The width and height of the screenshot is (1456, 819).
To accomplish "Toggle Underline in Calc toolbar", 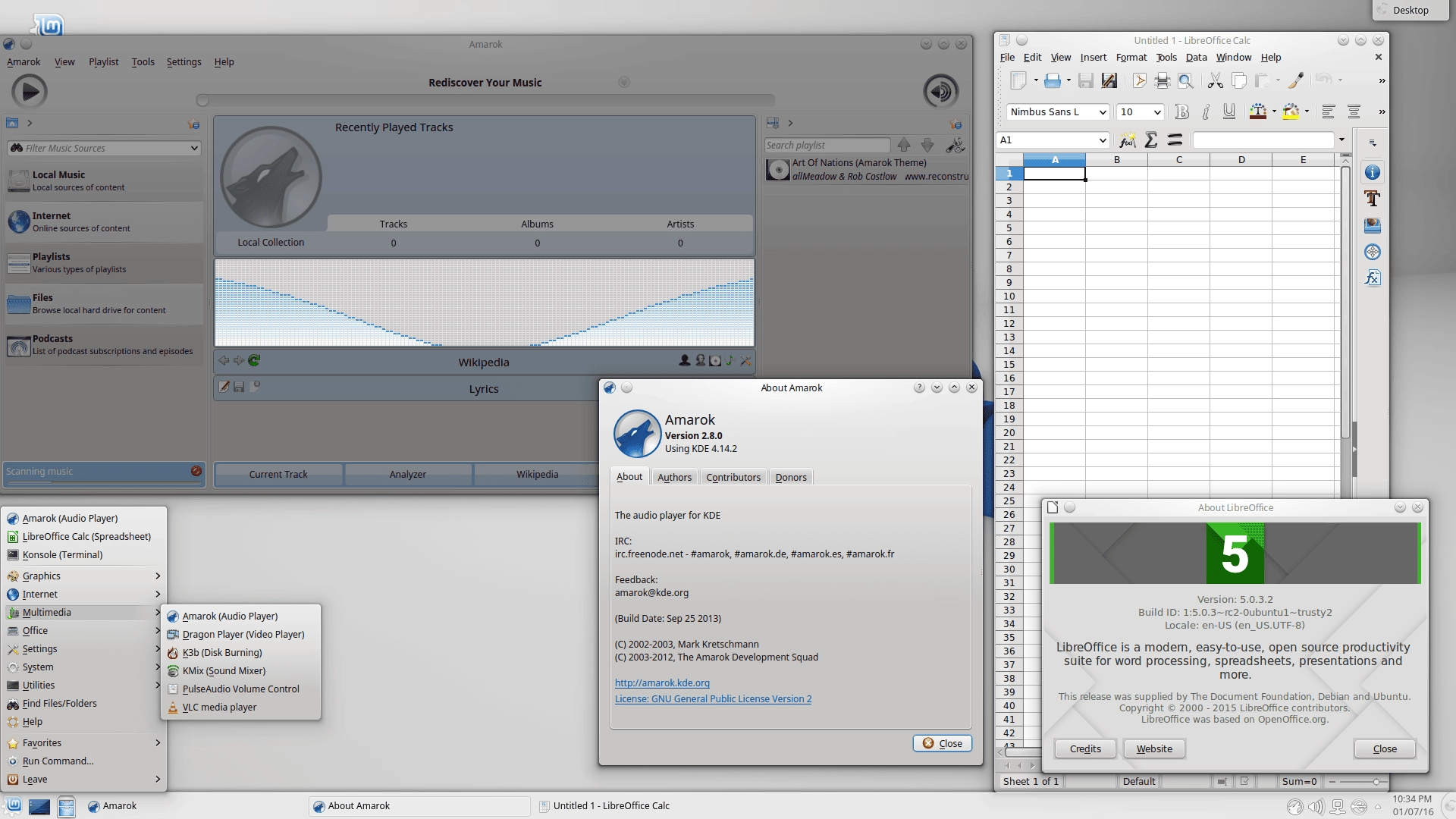I will (1228, 112).
